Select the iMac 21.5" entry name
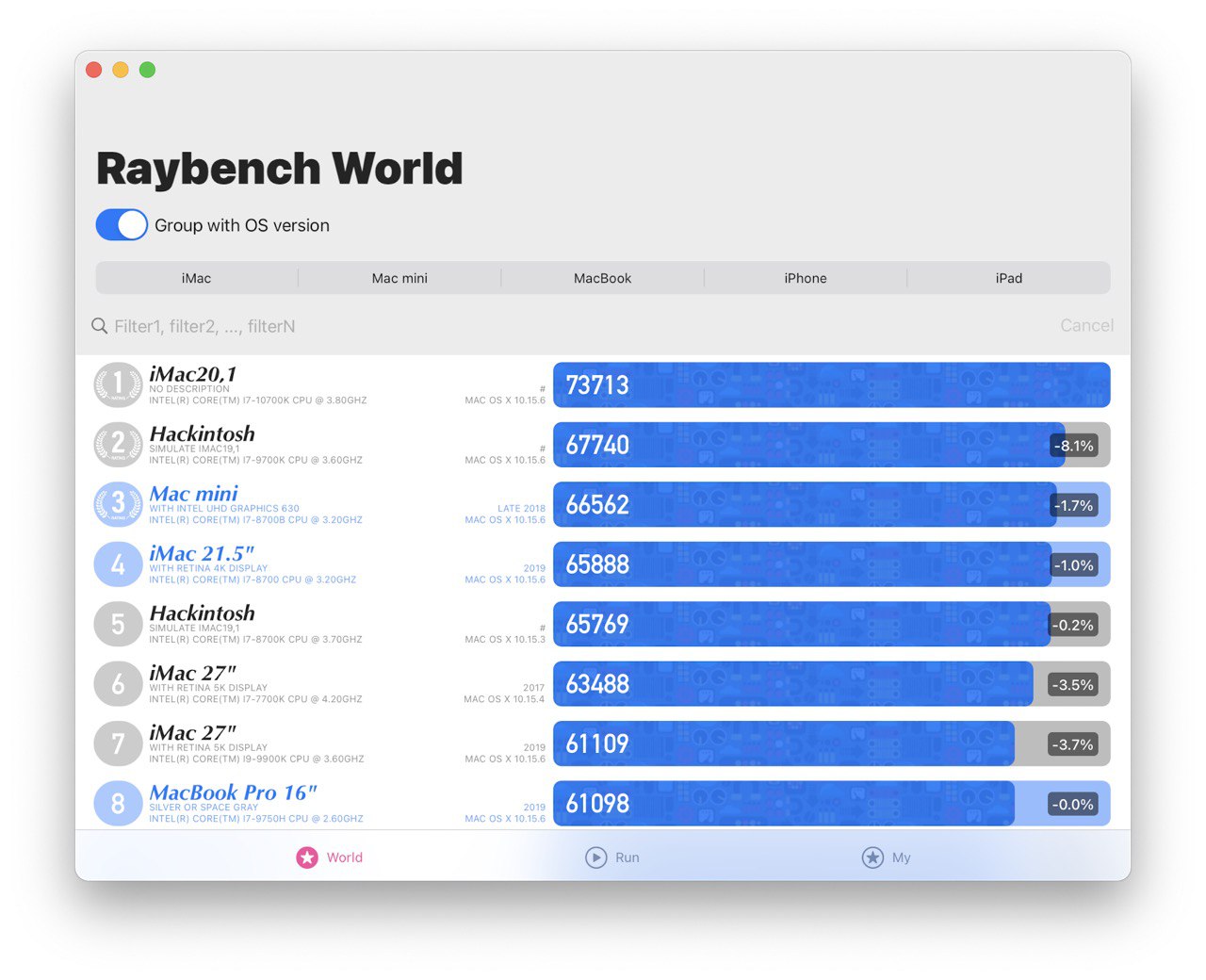The height and width of the screenshot is (980, 1206). coord(202,553)
